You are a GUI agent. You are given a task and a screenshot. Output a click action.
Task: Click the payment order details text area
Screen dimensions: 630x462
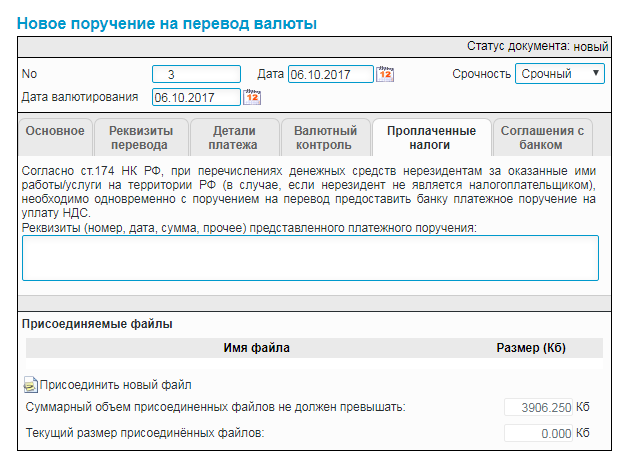tap(310, 258)
